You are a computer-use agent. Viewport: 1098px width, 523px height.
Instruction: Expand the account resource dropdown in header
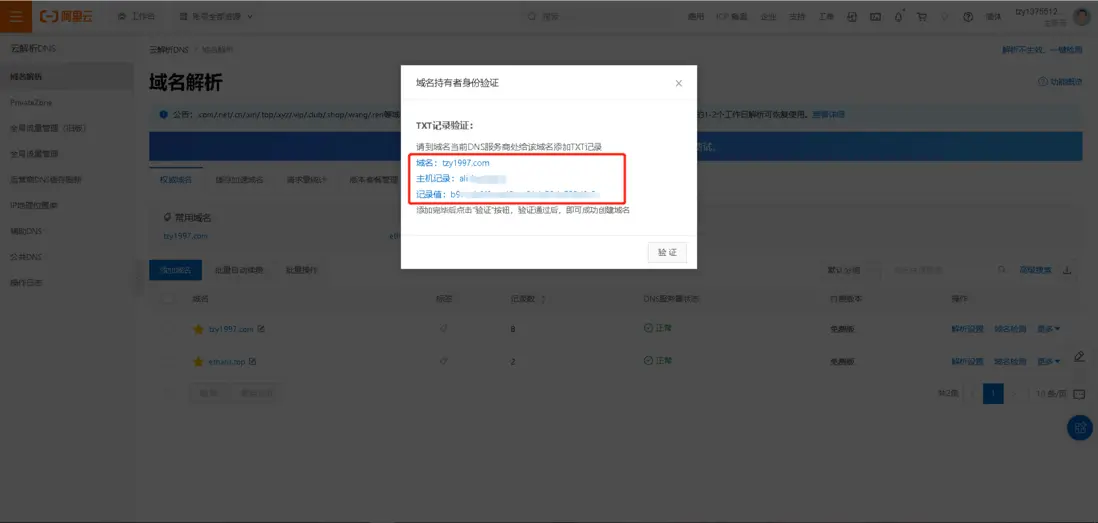point(216,16)
